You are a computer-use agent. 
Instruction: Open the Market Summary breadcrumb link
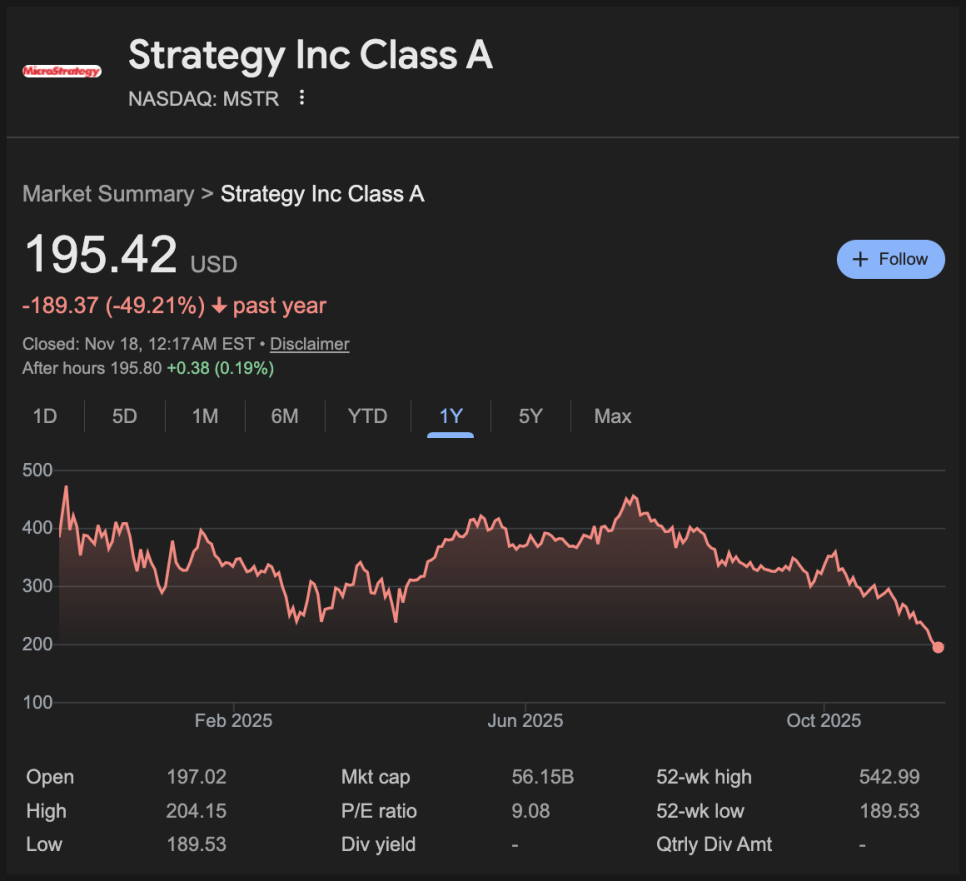pyautogui.click(x=108, y=194)
